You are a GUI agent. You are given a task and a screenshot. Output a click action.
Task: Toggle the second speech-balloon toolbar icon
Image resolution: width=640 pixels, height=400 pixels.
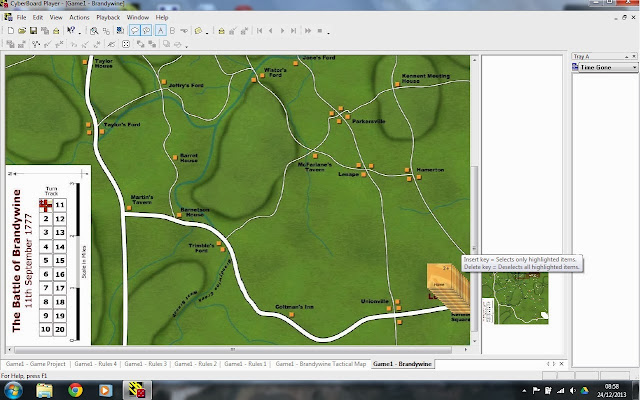146,31
